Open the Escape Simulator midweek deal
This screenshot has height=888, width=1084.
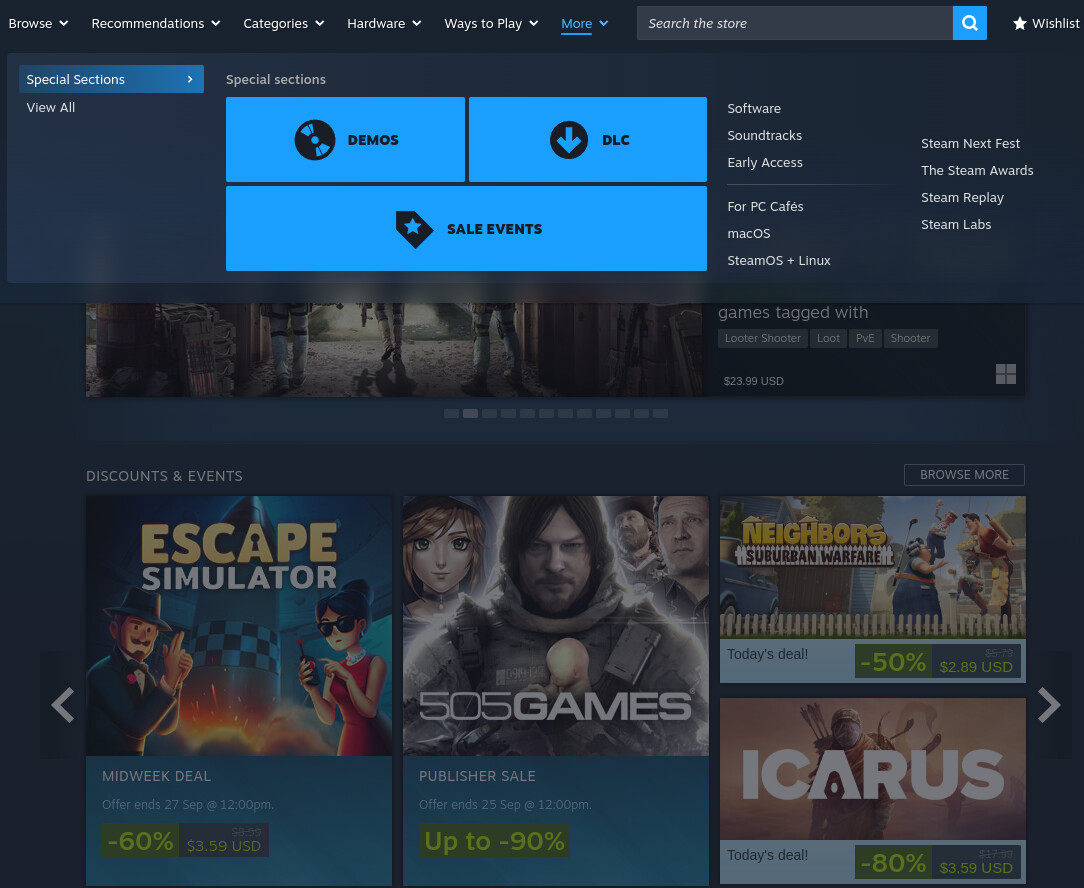pos(239,690)
